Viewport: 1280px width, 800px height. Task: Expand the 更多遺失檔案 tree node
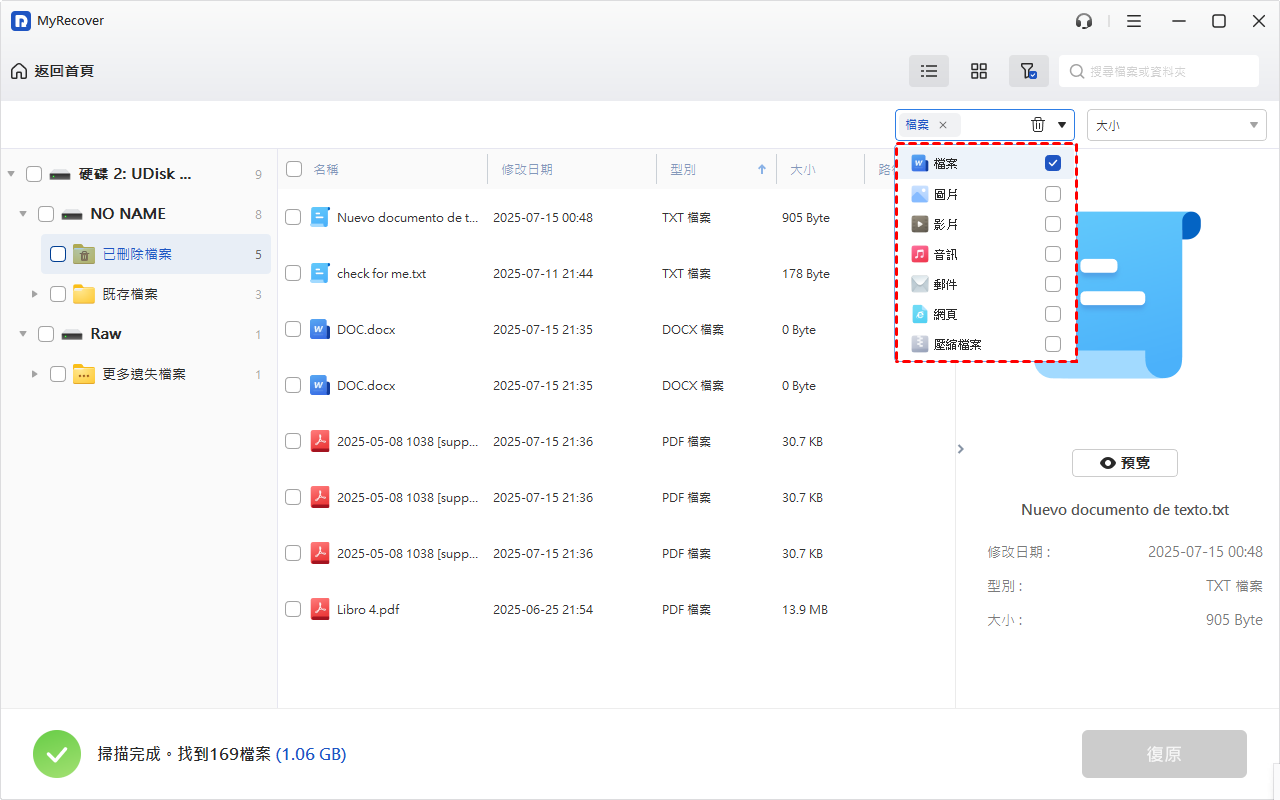tap(35, 374)
